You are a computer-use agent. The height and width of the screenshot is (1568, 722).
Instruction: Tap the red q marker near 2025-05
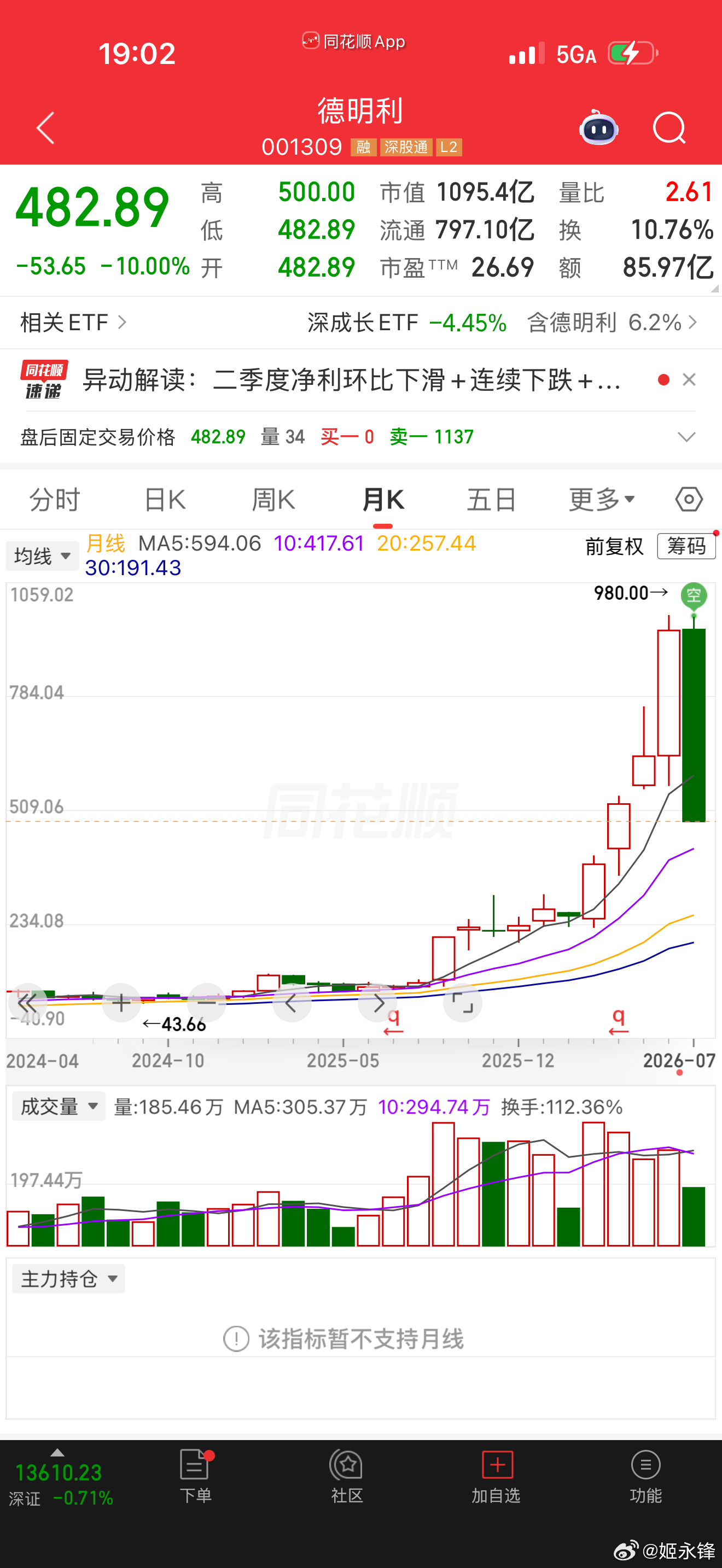point(394,1021)
